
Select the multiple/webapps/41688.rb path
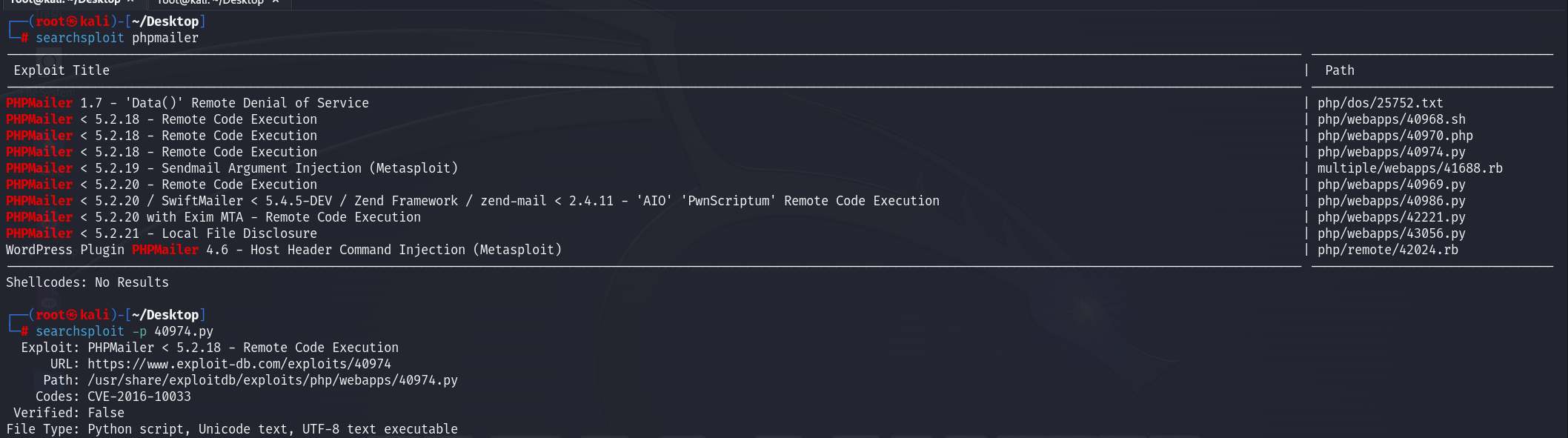[x=1409, y=168]
